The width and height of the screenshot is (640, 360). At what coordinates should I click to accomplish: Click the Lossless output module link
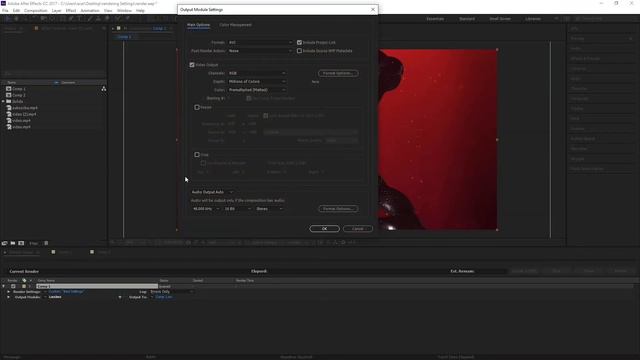[55, 297]
